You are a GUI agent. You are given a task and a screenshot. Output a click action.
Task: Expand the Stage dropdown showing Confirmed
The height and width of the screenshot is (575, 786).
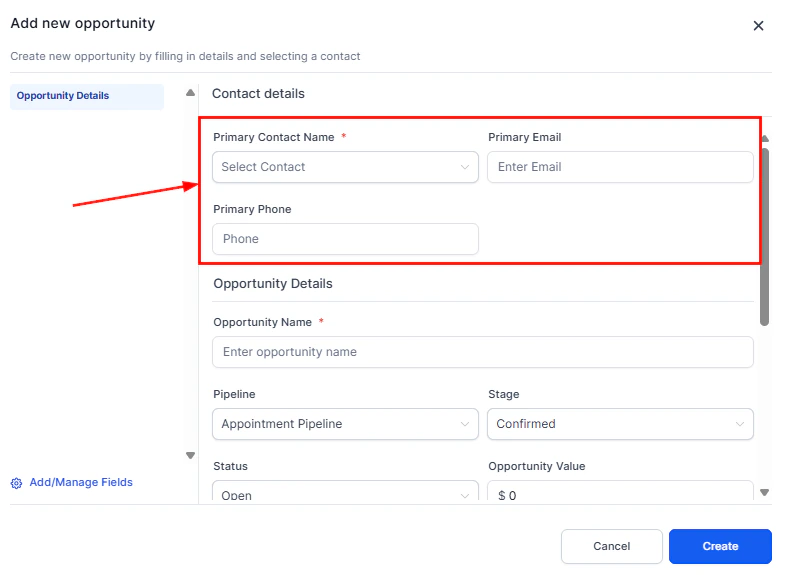(x=620, y=424)
